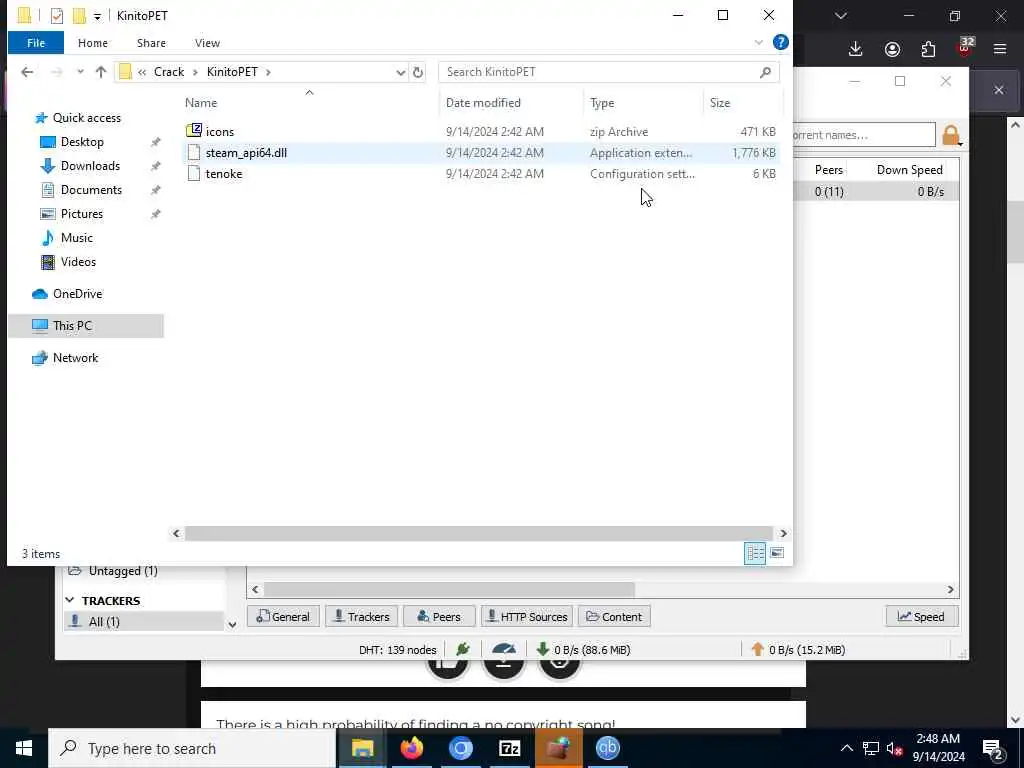This screenshot has width=1024, height=768.
Task: Click the Crack breadcrumb in address bar
Action: click(169, 72)
